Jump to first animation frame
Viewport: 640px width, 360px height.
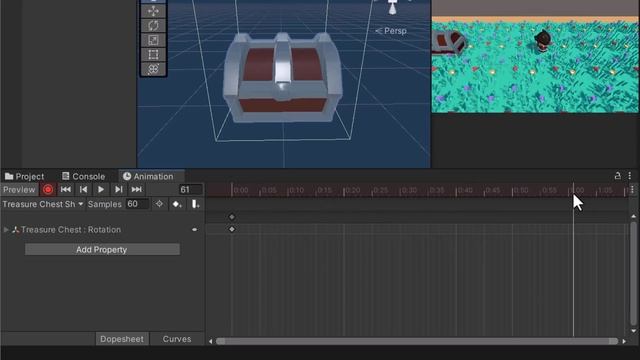65,189
